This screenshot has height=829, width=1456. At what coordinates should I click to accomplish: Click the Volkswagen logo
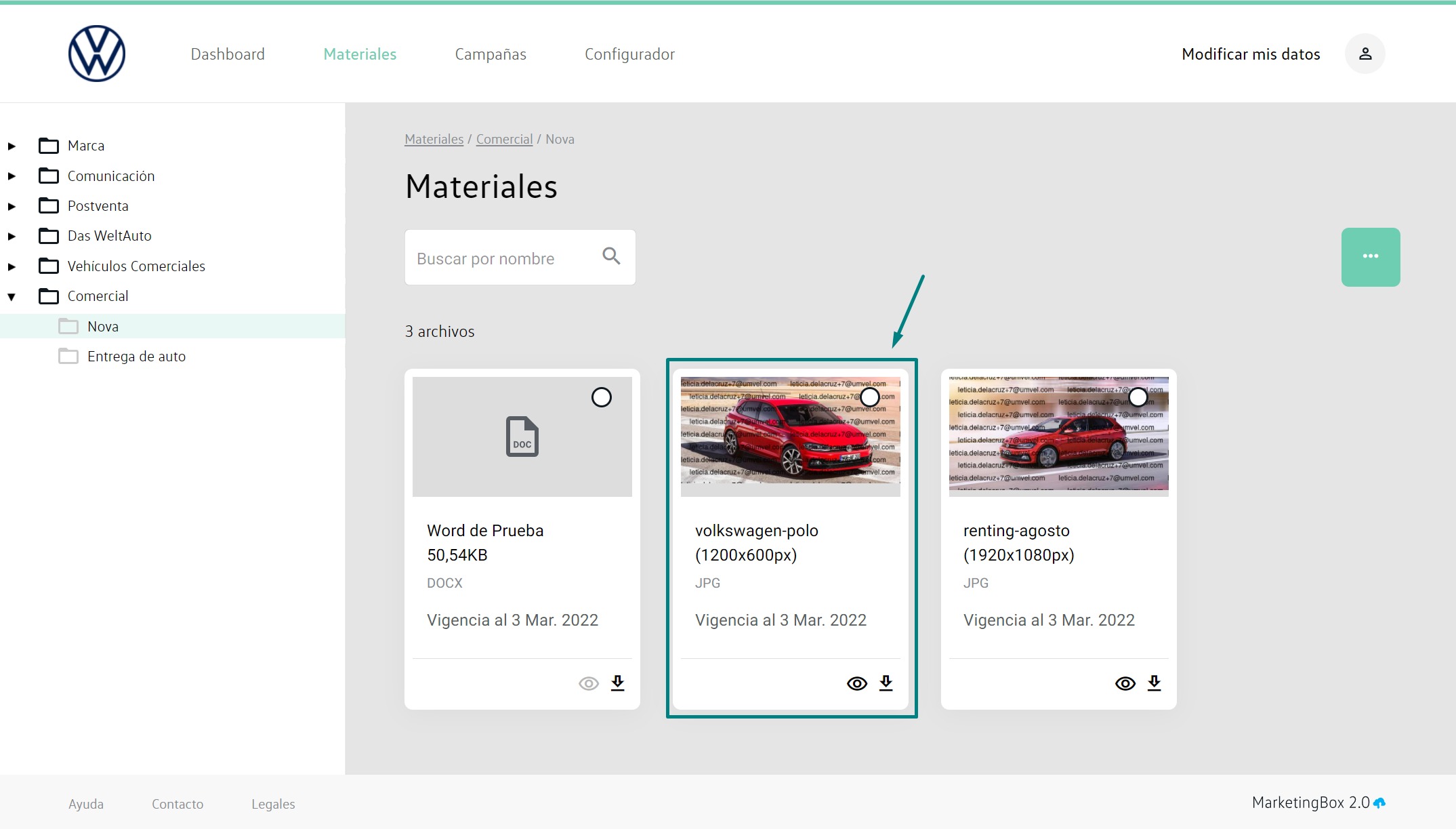pos(97,54)
